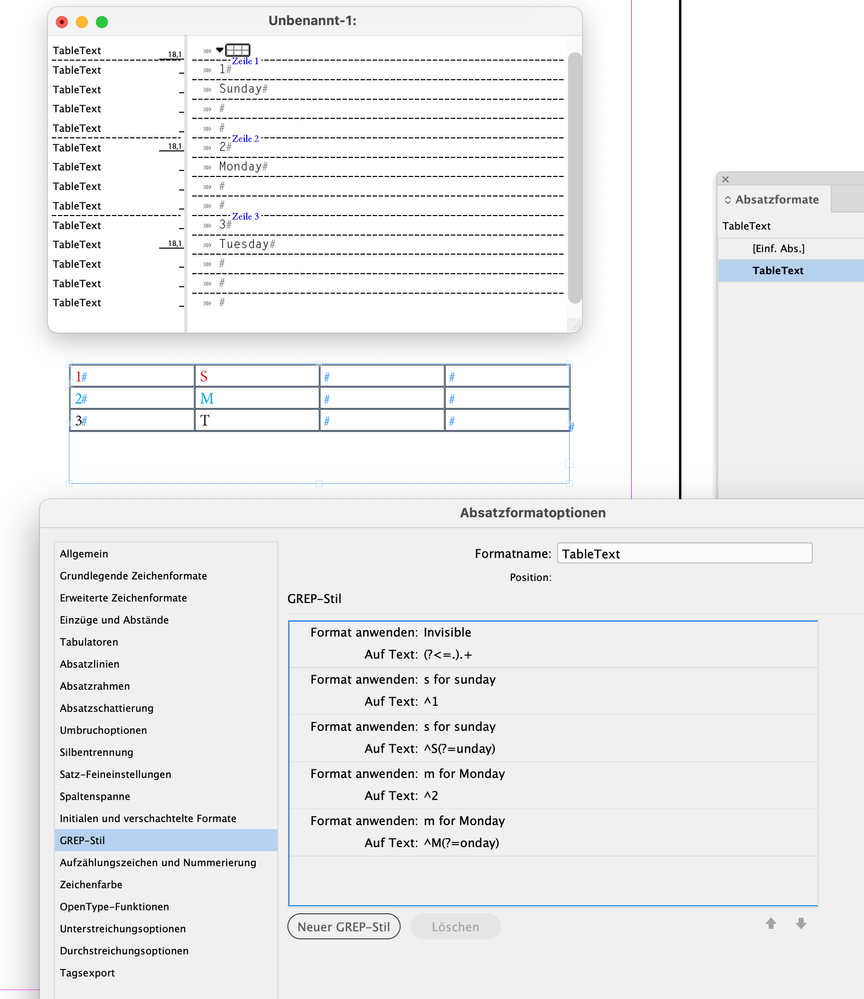Open Durchstreichungsoptionen section
Image resolution: width=864 pixels, height=999 pixels.
click(x=166, y=951)
